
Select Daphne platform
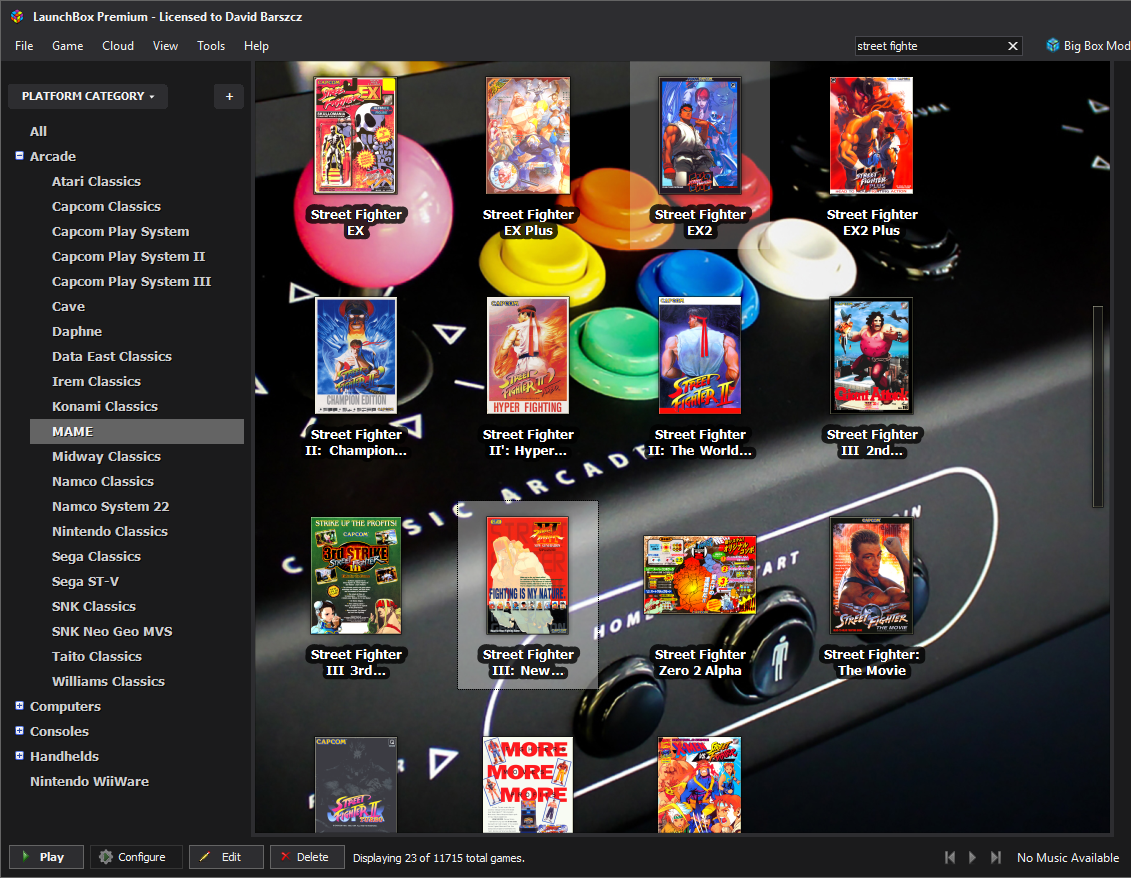click(x=76, y=331)
